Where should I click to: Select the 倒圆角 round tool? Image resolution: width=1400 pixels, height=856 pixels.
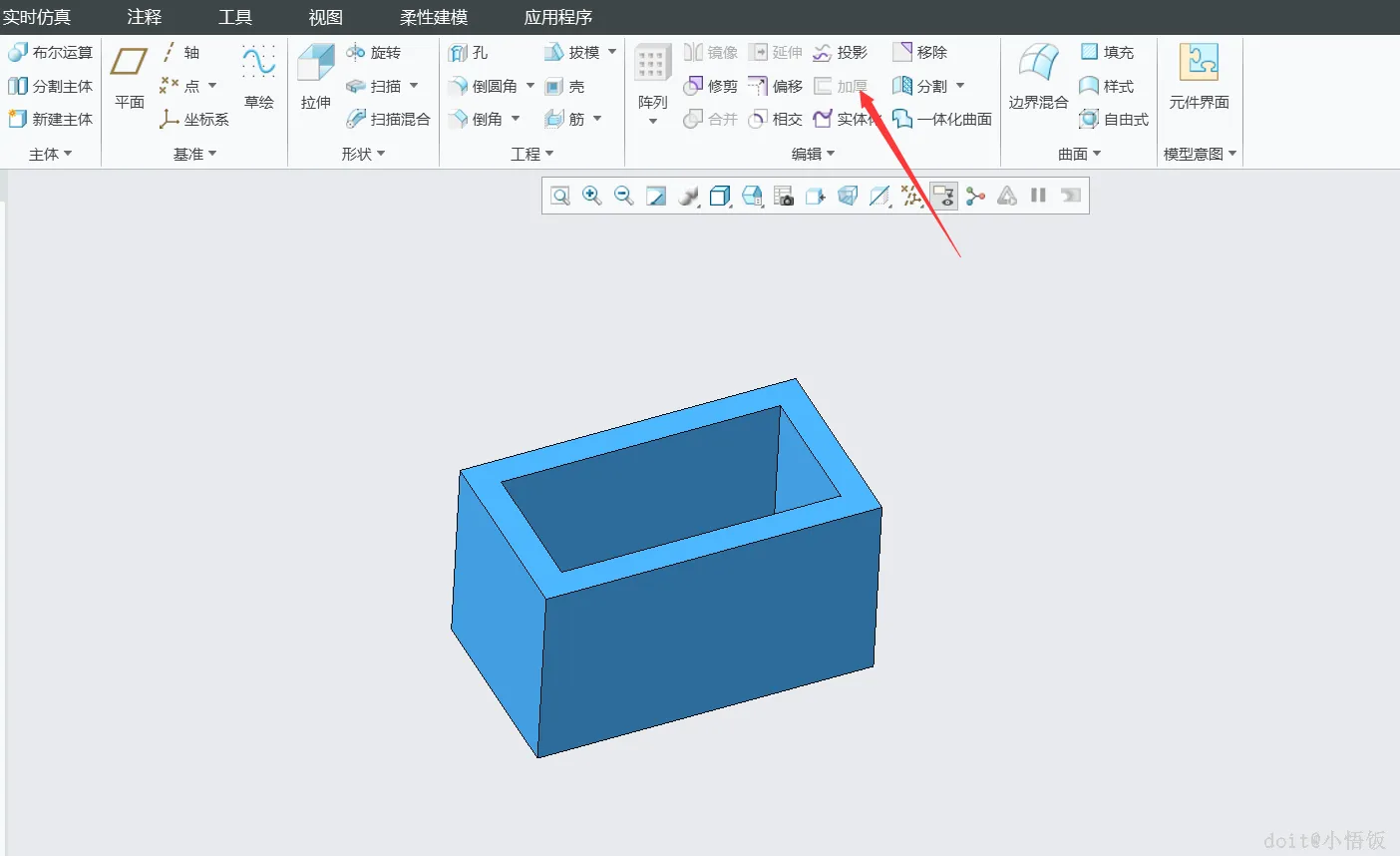(483, 86)
